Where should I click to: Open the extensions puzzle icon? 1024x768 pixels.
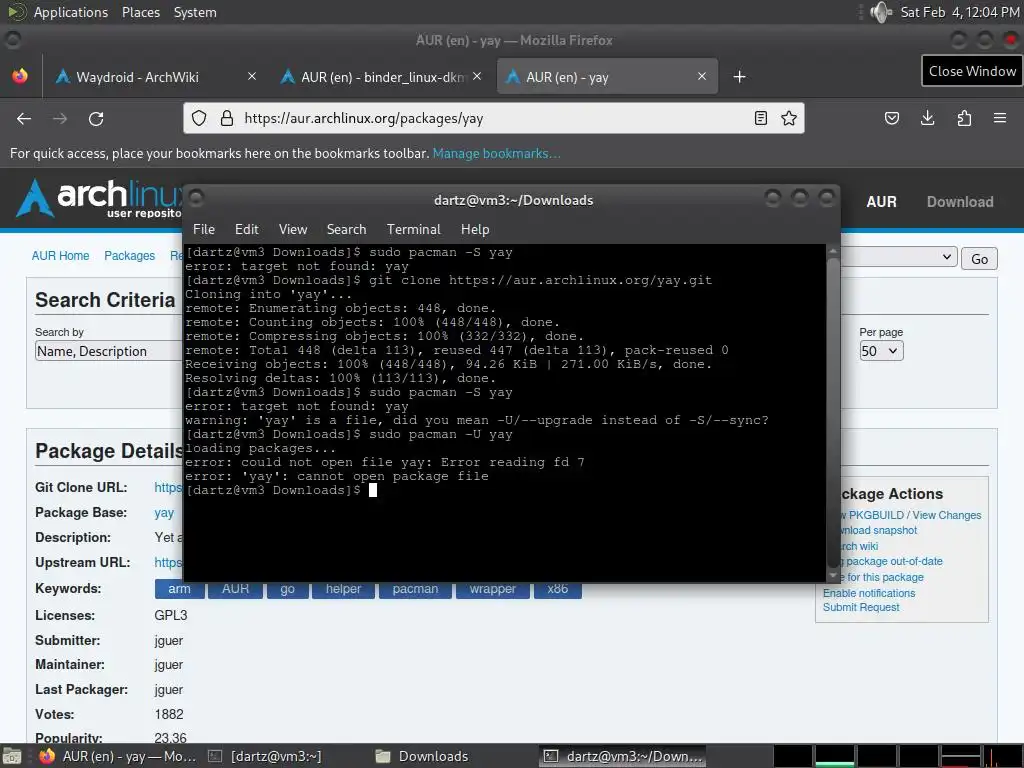point(964,118)
